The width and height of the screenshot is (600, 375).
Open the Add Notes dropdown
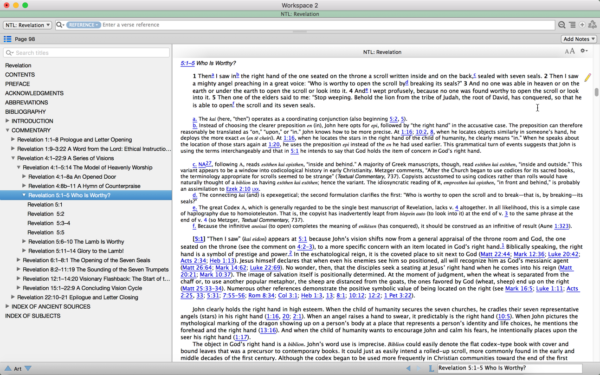click(x=579, y=39)
